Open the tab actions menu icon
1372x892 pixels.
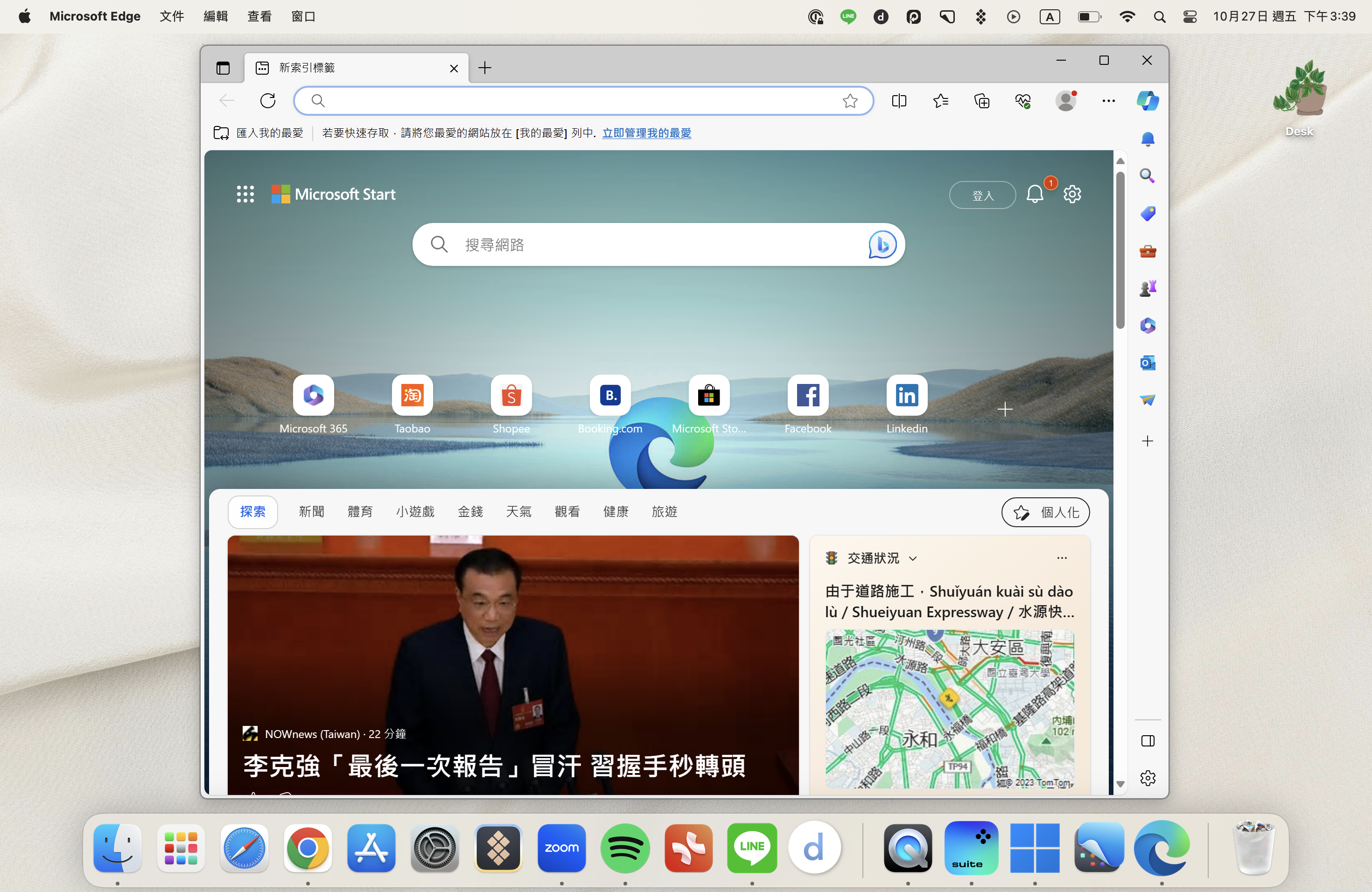[223, 68]
